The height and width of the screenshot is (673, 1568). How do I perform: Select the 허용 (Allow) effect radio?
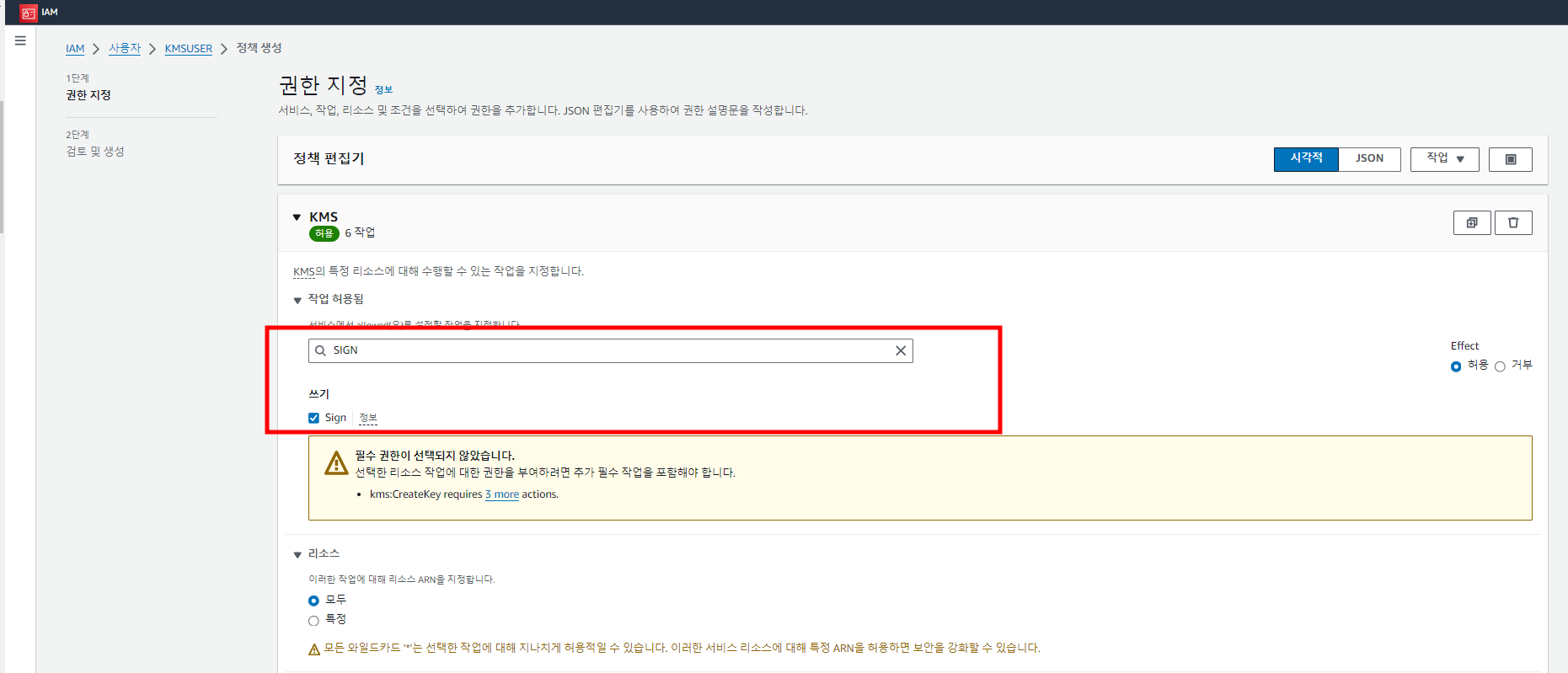pyautogui.click(x=1456, y=366)
